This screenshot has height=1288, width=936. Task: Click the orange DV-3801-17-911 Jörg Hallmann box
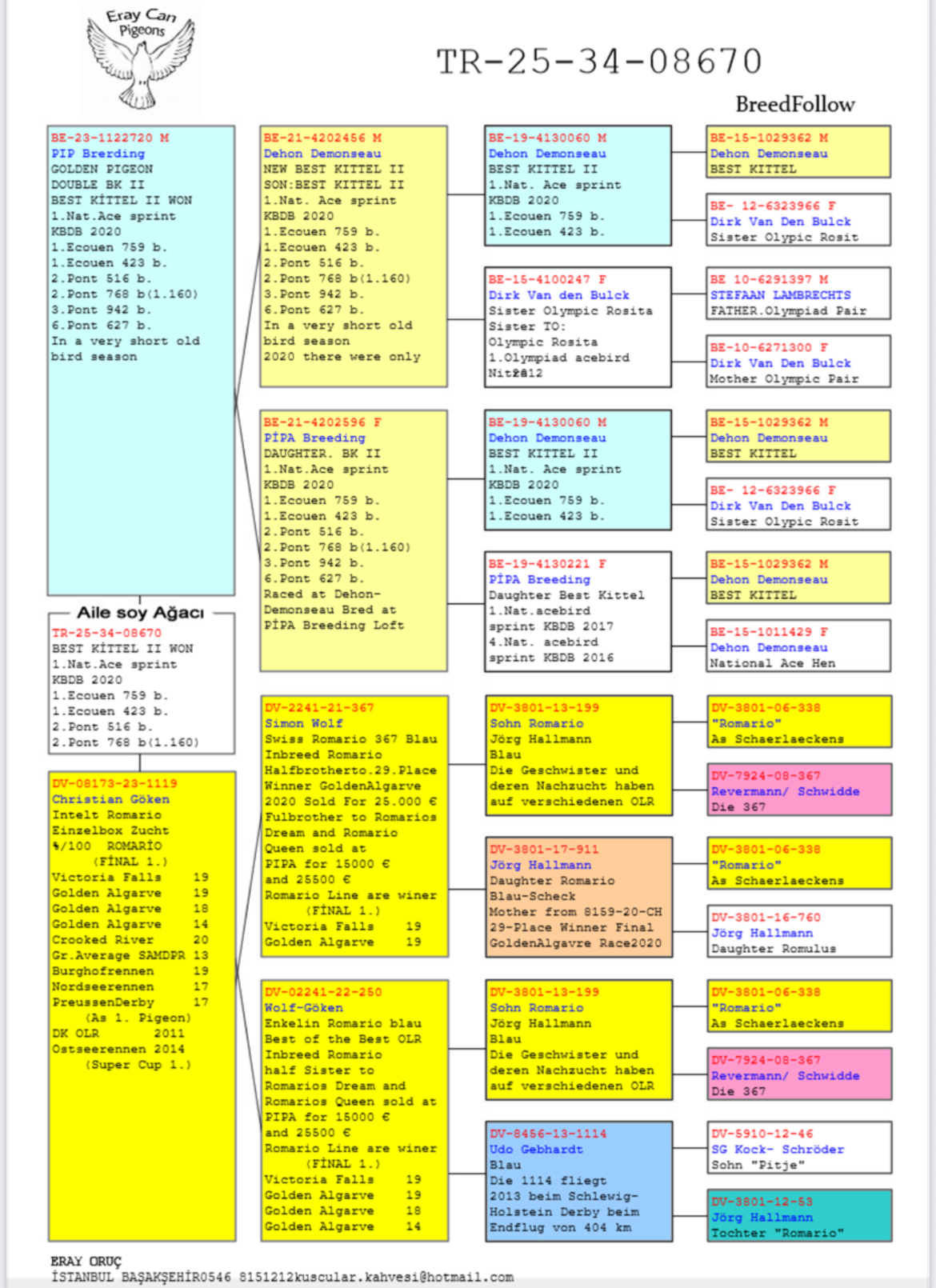tap(578, 896)
